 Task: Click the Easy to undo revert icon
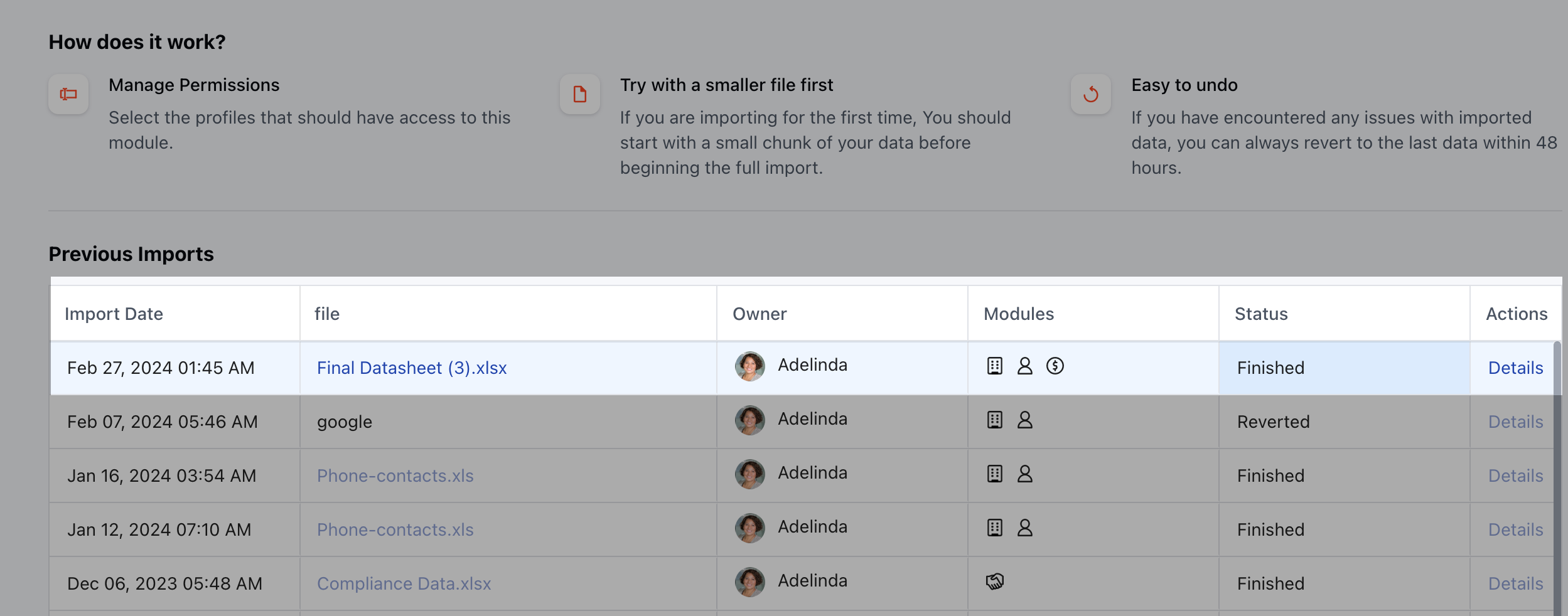point(1091,95)
